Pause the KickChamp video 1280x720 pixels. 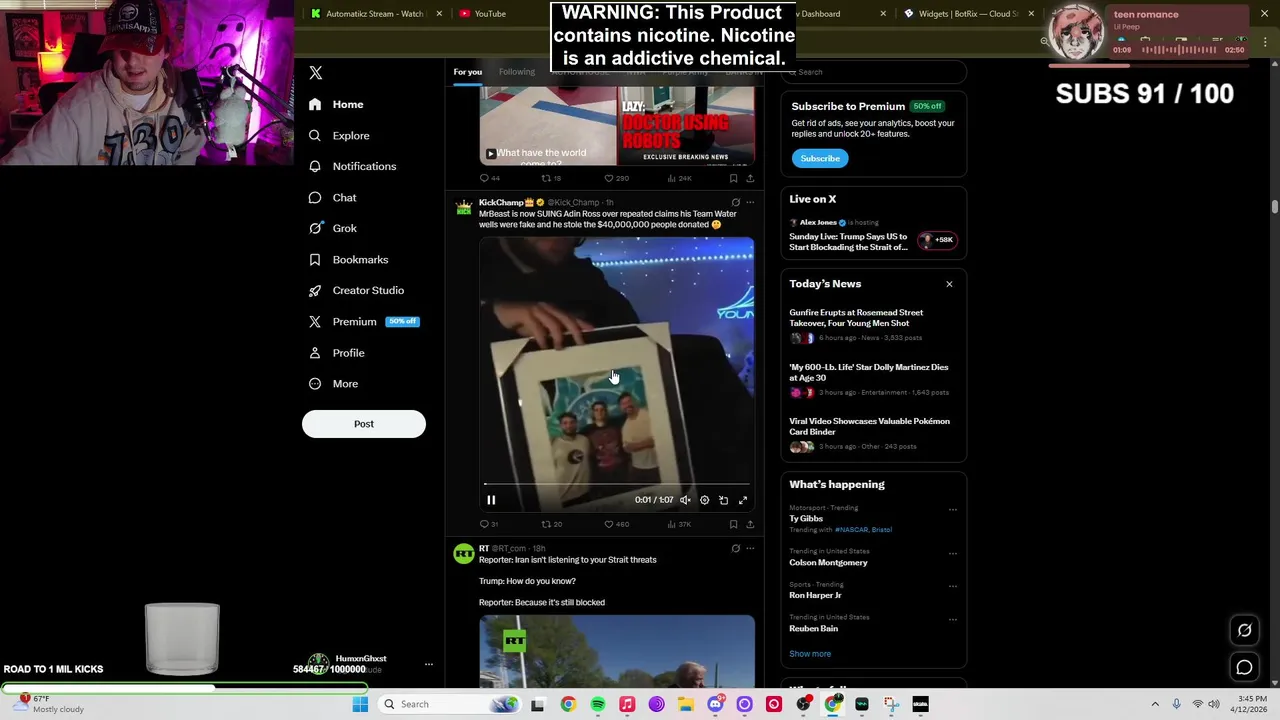pos(491,500)
